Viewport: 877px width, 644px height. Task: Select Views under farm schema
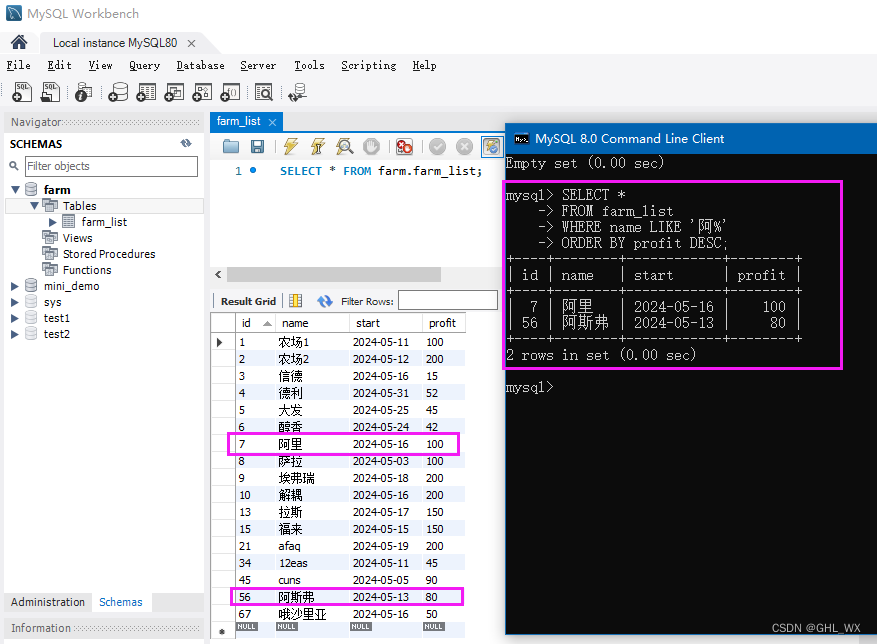click(x=77, y=238)
